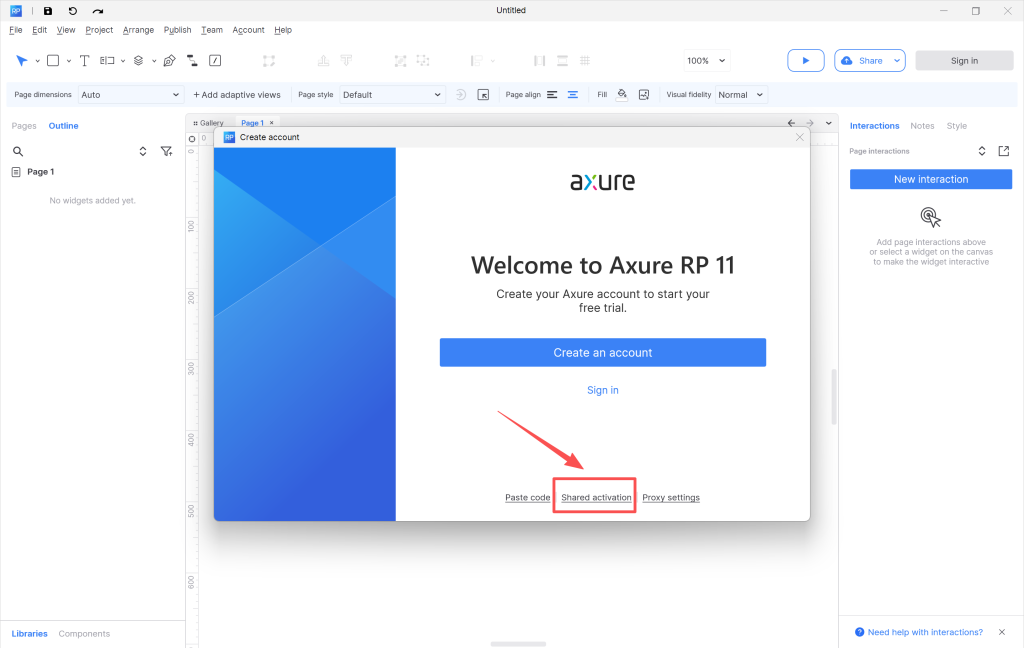Pick the page fill color
Screen dimensions: 1024x648
[x=622, y=95]
